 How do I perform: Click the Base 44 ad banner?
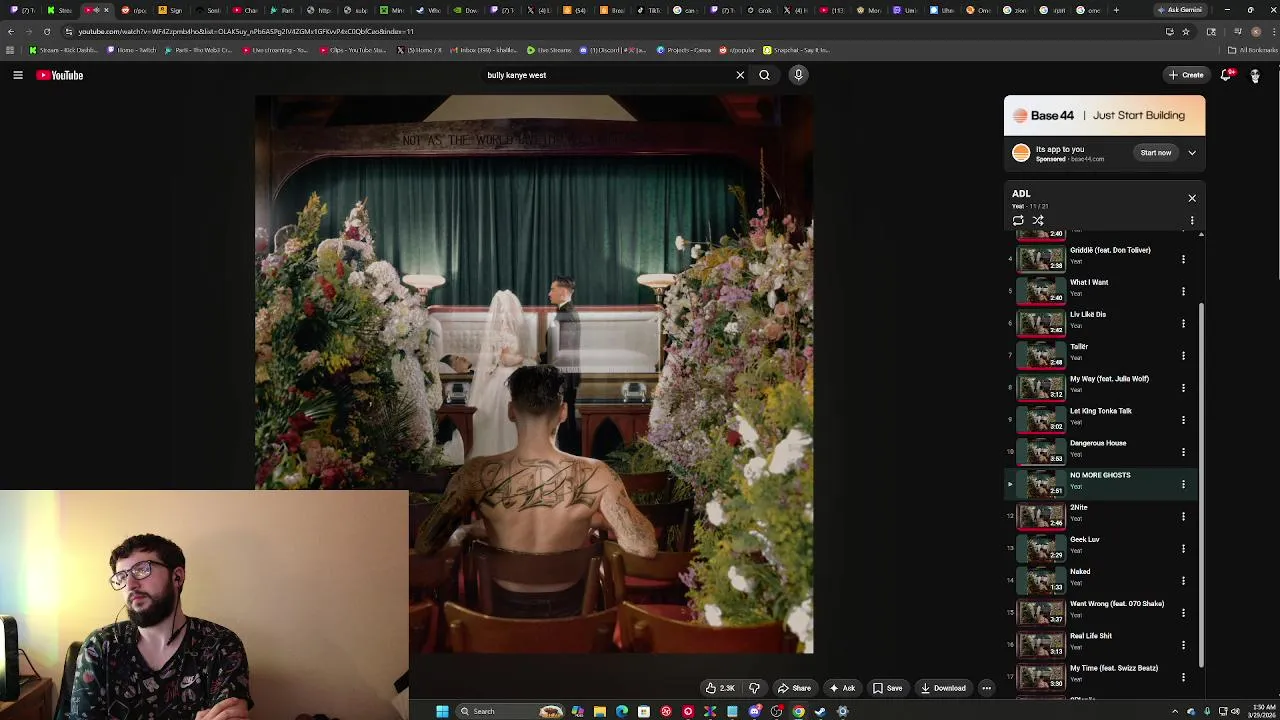point(1104,116)
